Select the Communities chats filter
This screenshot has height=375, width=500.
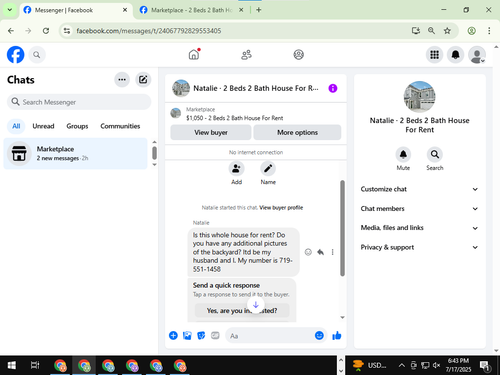click(x=120, y=126)
